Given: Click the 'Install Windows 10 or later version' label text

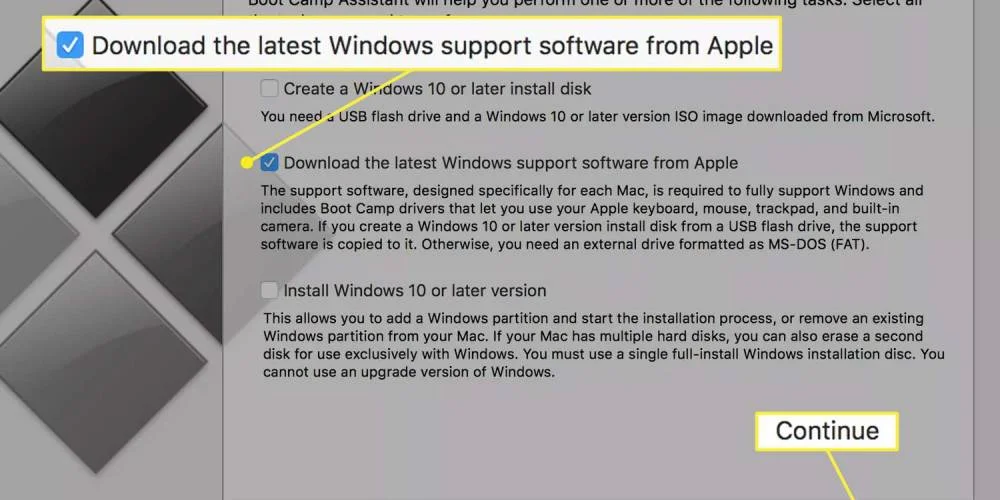Looking at the screenshot, I should [415, 291].
